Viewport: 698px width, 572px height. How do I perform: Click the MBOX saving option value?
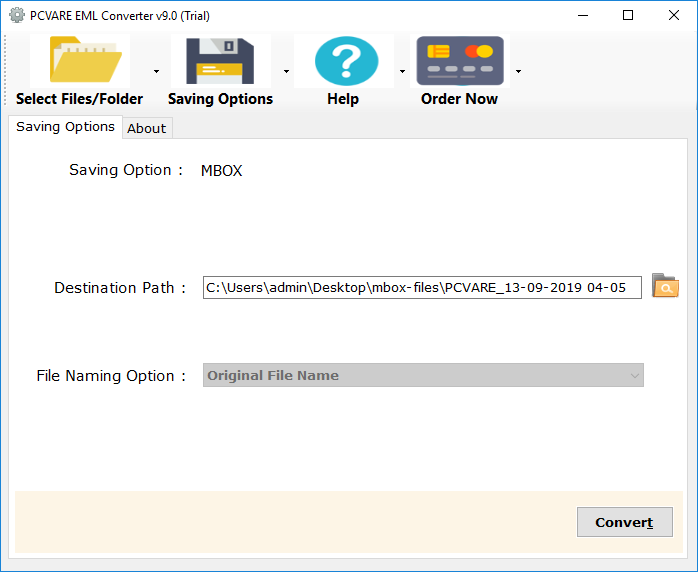tap(221, 171)
